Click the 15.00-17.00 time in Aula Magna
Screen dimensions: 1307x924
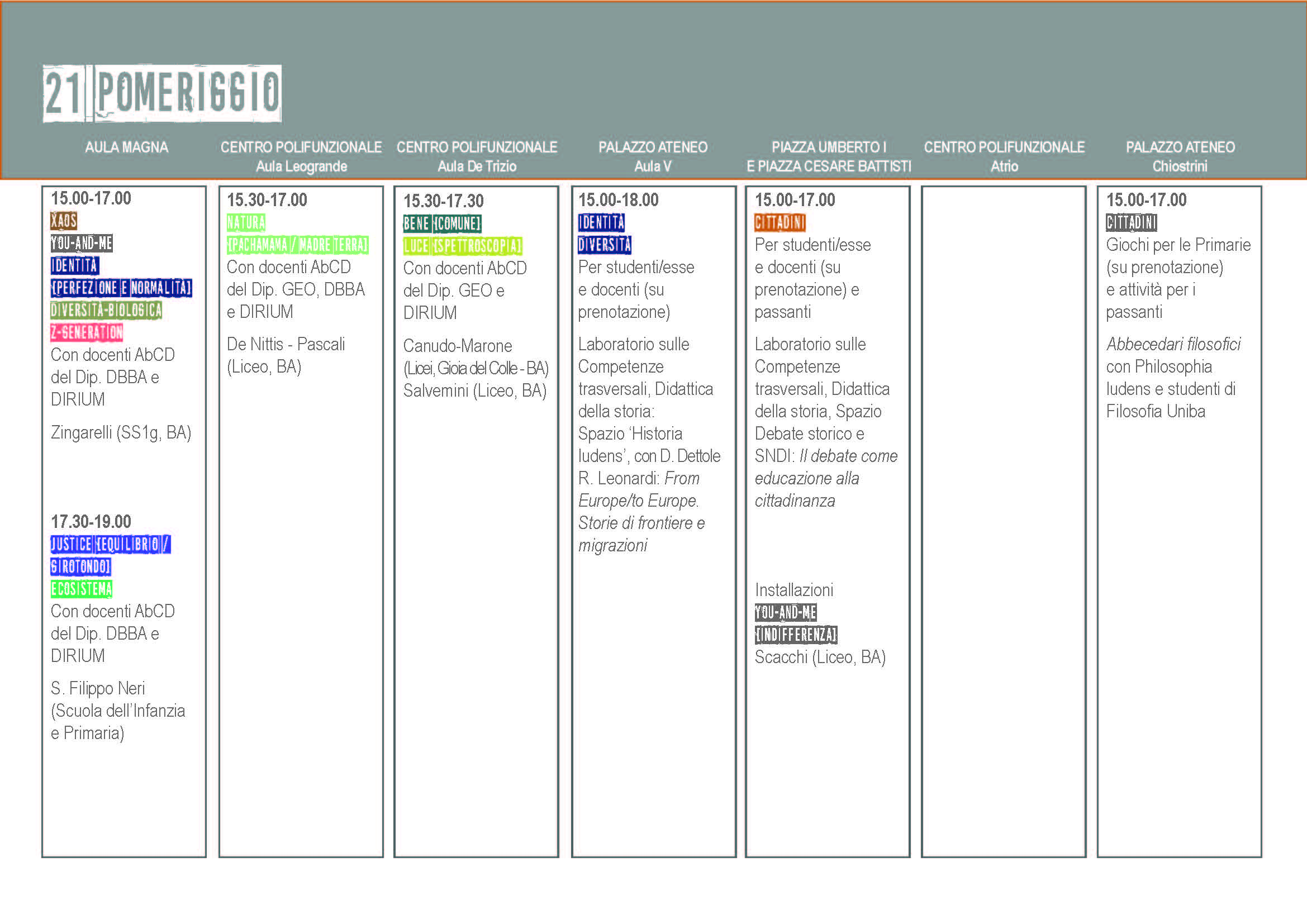point(91,198)
